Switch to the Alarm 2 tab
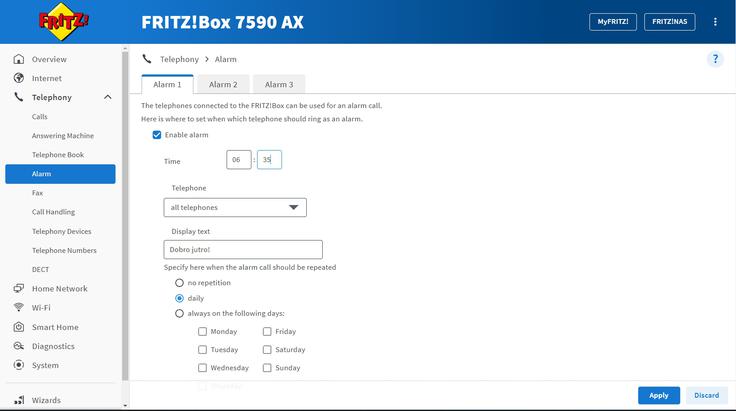The image size is (736, 411). pyautogui.click(x=223, y=84)
